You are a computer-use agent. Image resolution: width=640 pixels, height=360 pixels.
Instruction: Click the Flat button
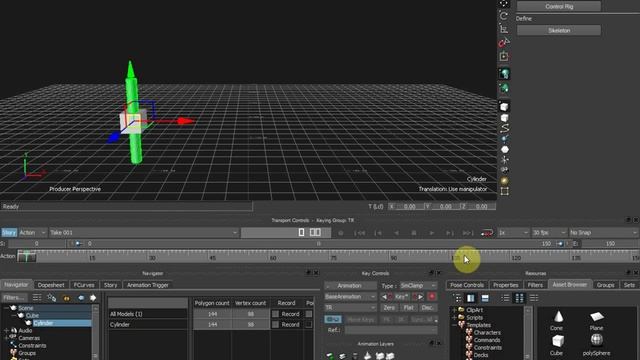[408, 307]
